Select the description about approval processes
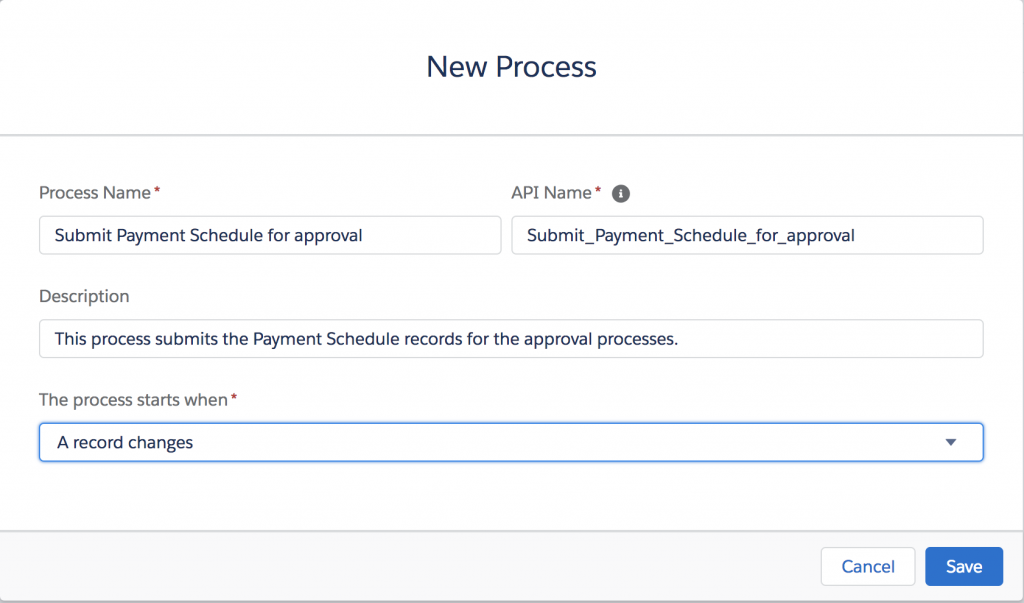This screenshot has height=603, width=1024. click(x=511, y=338)
